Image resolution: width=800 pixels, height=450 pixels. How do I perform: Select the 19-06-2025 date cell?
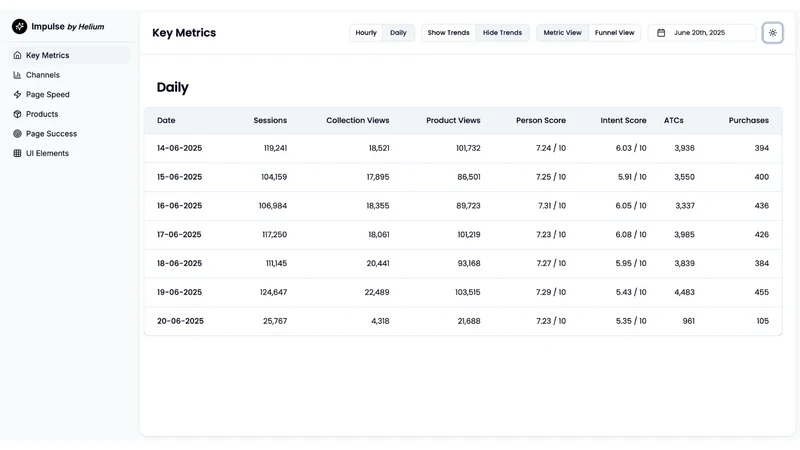coord(180,292)
